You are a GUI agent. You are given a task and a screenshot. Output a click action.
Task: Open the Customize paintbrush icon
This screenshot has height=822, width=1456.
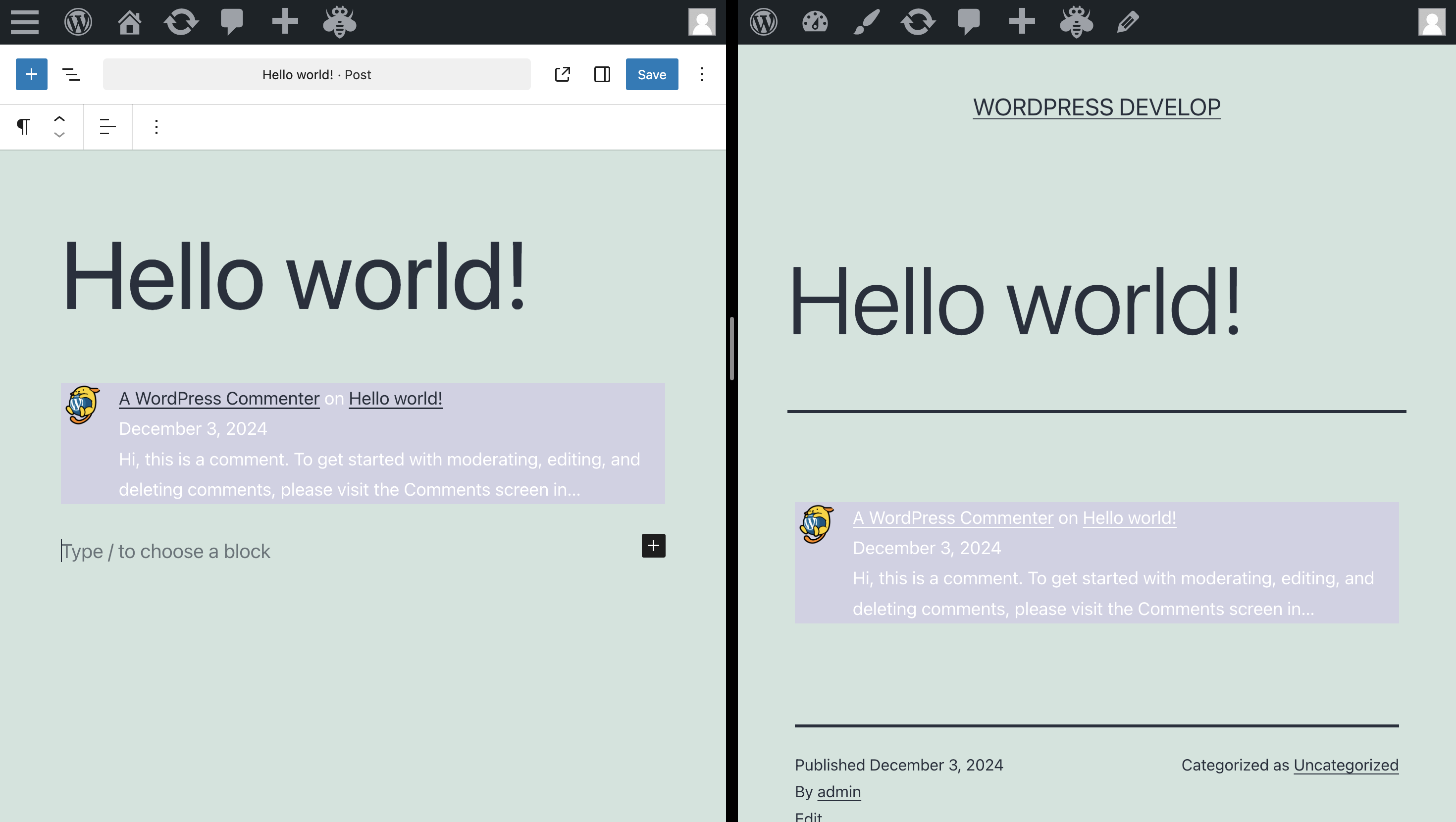pos(867,22)
